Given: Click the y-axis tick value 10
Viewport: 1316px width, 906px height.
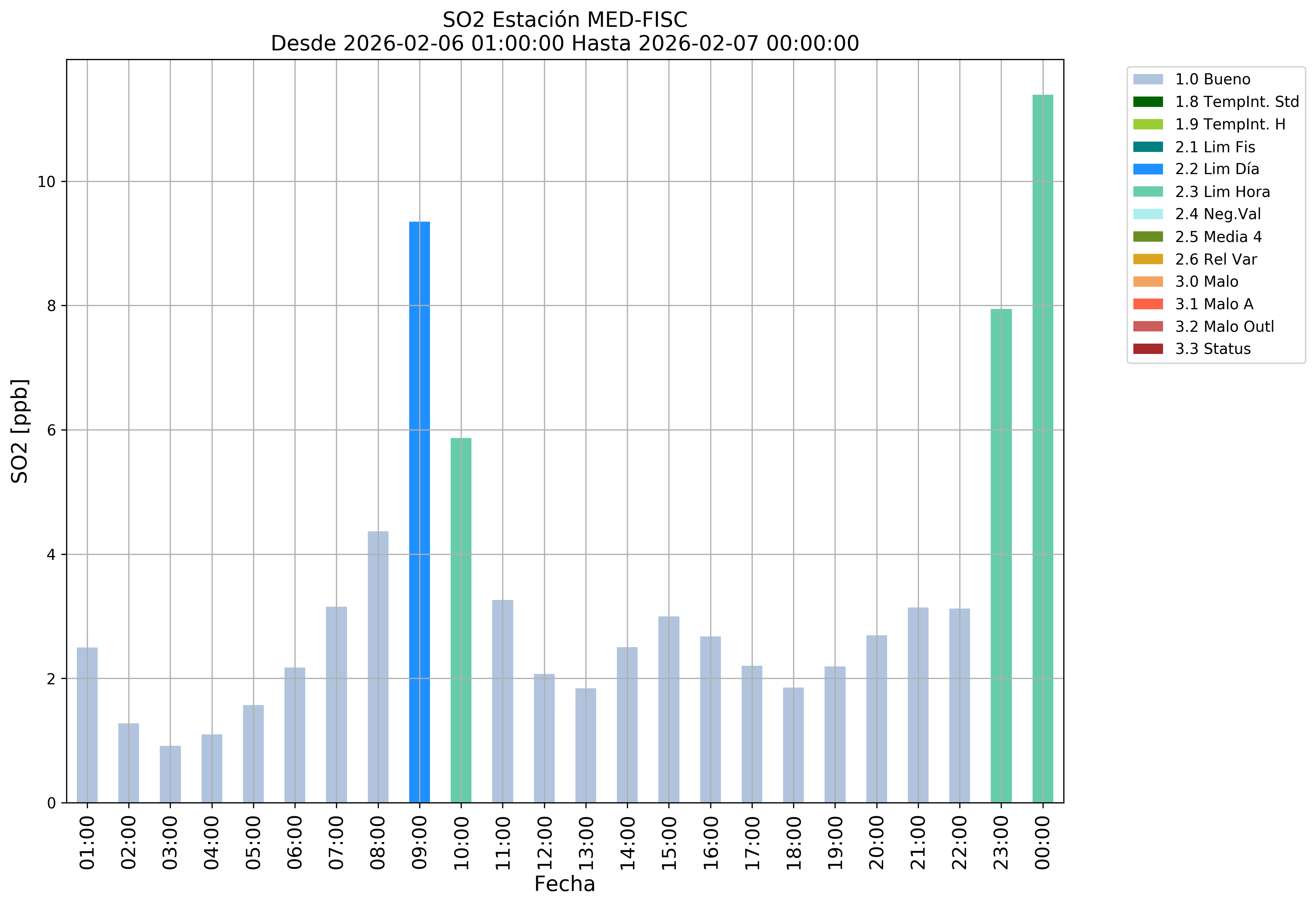Looking at the screenshot, I should pos(46,182).
